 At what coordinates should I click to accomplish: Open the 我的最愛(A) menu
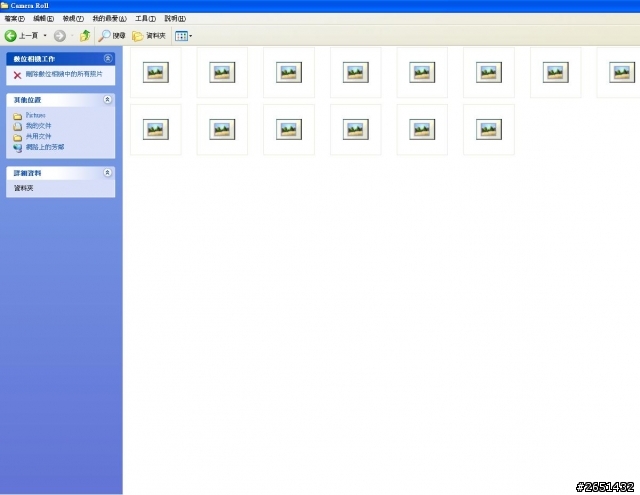[x=109, y=18]
